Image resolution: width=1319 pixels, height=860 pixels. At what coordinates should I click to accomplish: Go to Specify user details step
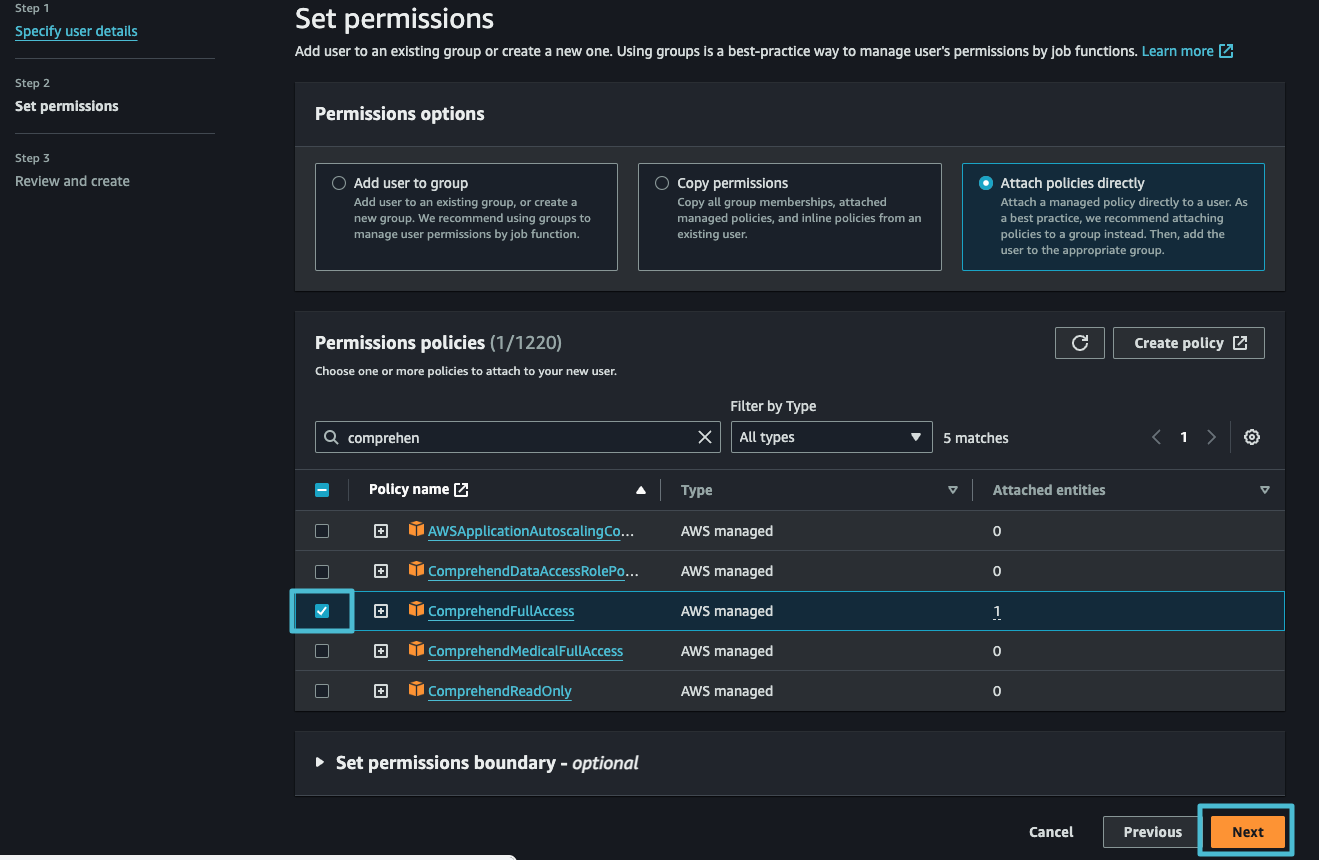pos(76,31)
